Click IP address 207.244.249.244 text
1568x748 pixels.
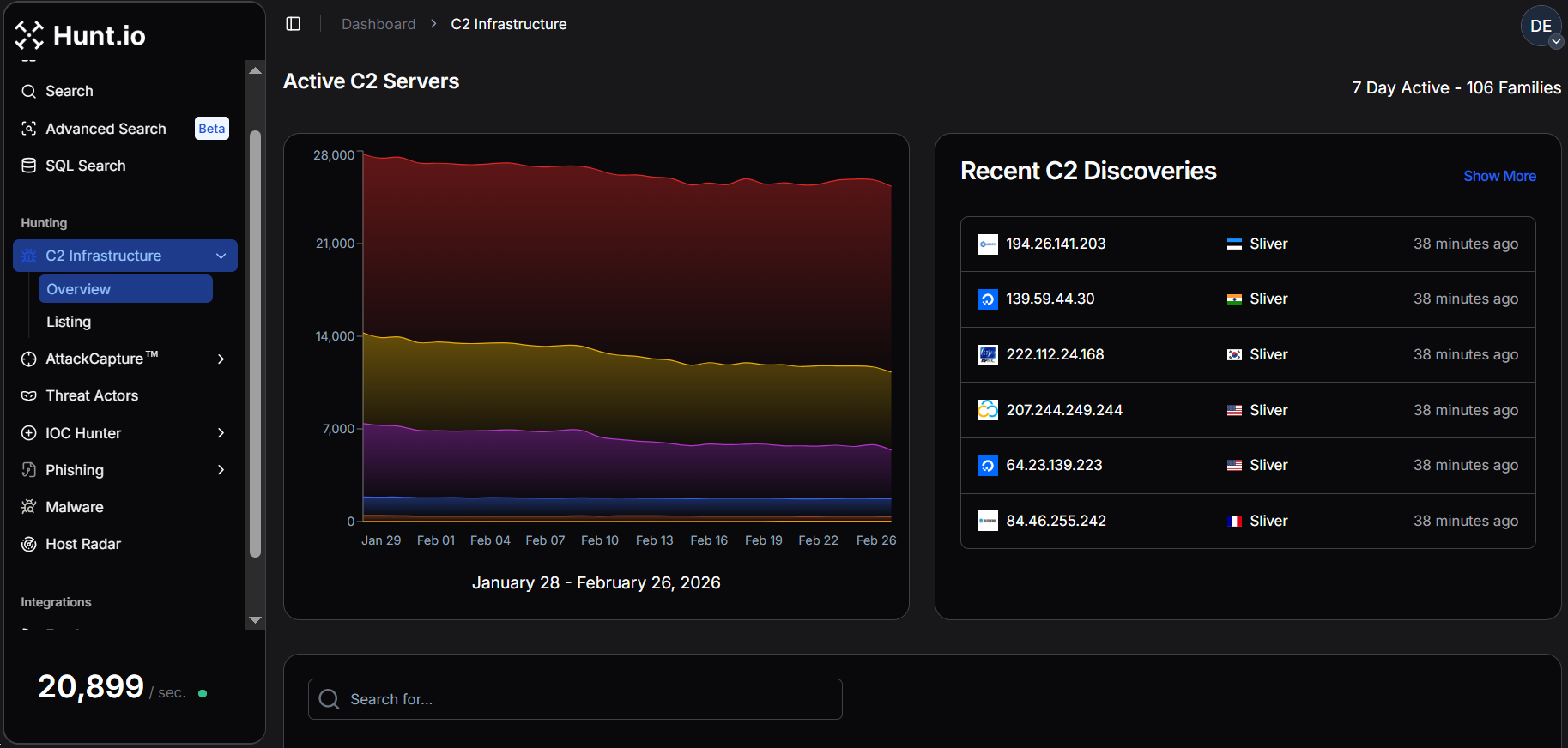click(x=1064, y=411)
